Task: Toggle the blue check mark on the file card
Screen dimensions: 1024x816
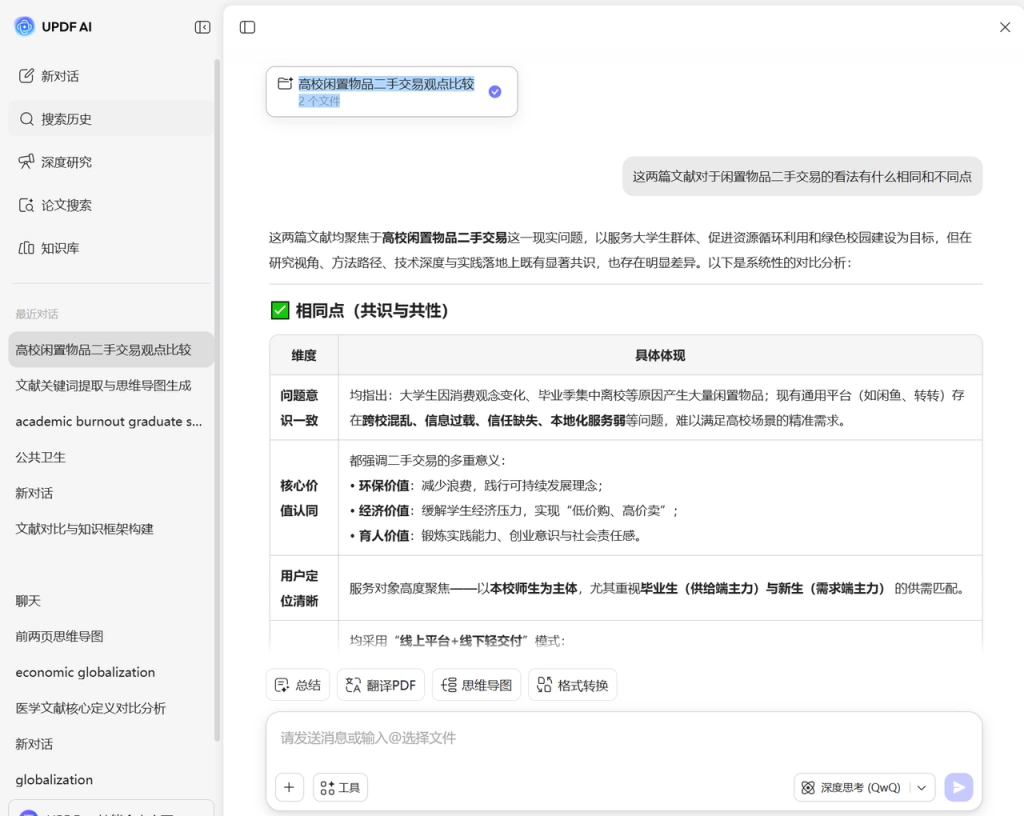Action: click(x=495, y=91)
